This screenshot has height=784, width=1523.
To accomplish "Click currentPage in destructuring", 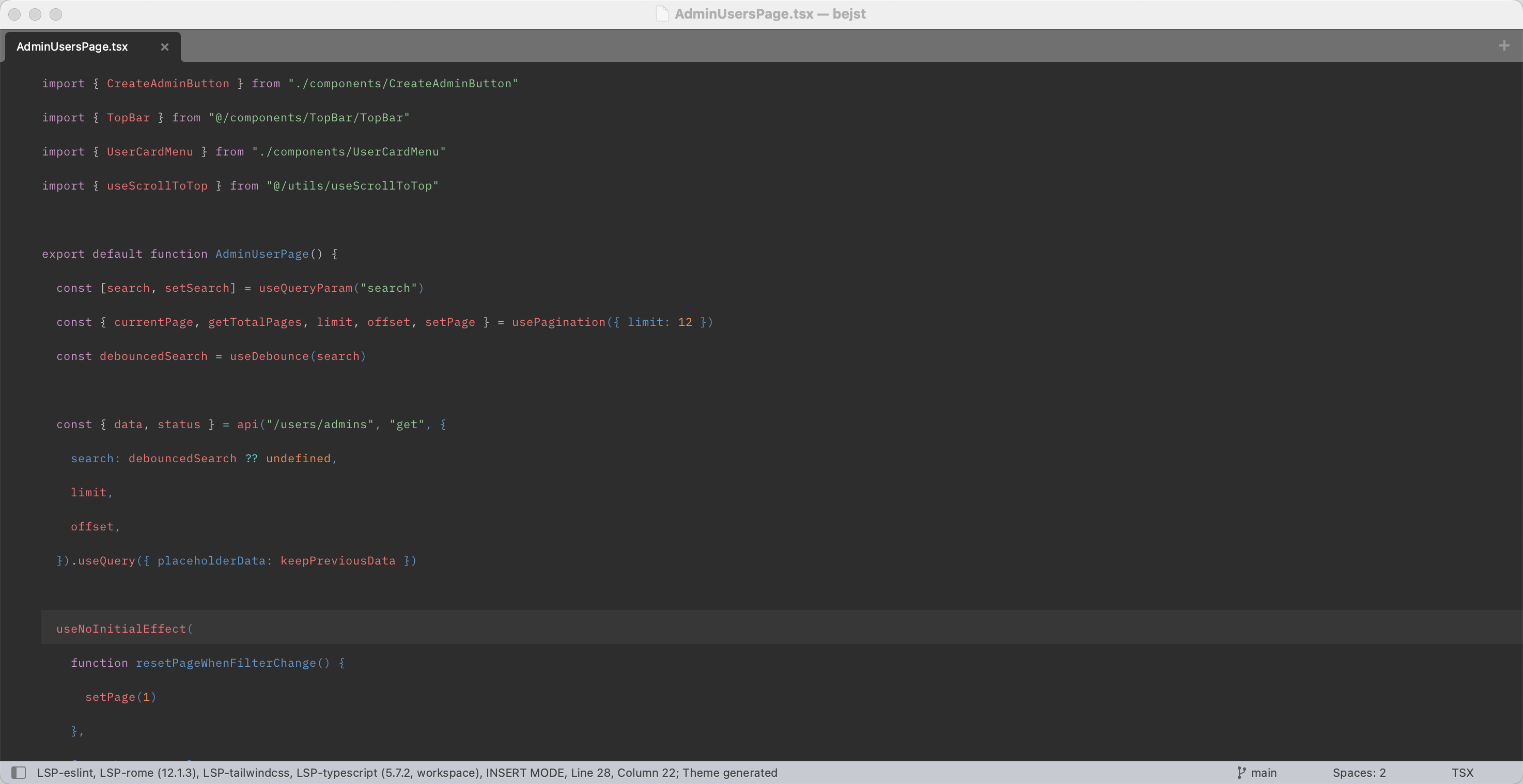I will click(x=154, y=322).
